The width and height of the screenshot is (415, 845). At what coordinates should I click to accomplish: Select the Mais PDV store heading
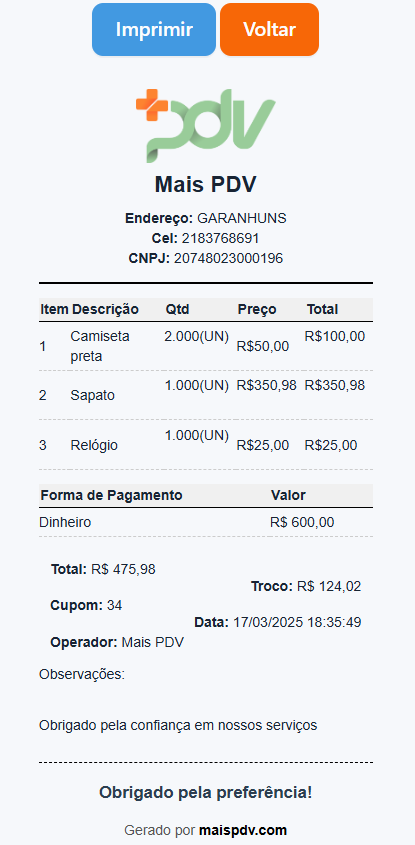tap(205, 185)
